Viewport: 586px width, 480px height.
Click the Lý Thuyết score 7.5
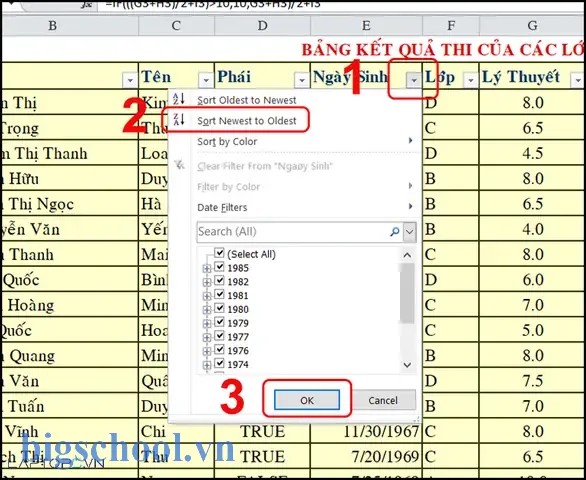coord(532,381)
